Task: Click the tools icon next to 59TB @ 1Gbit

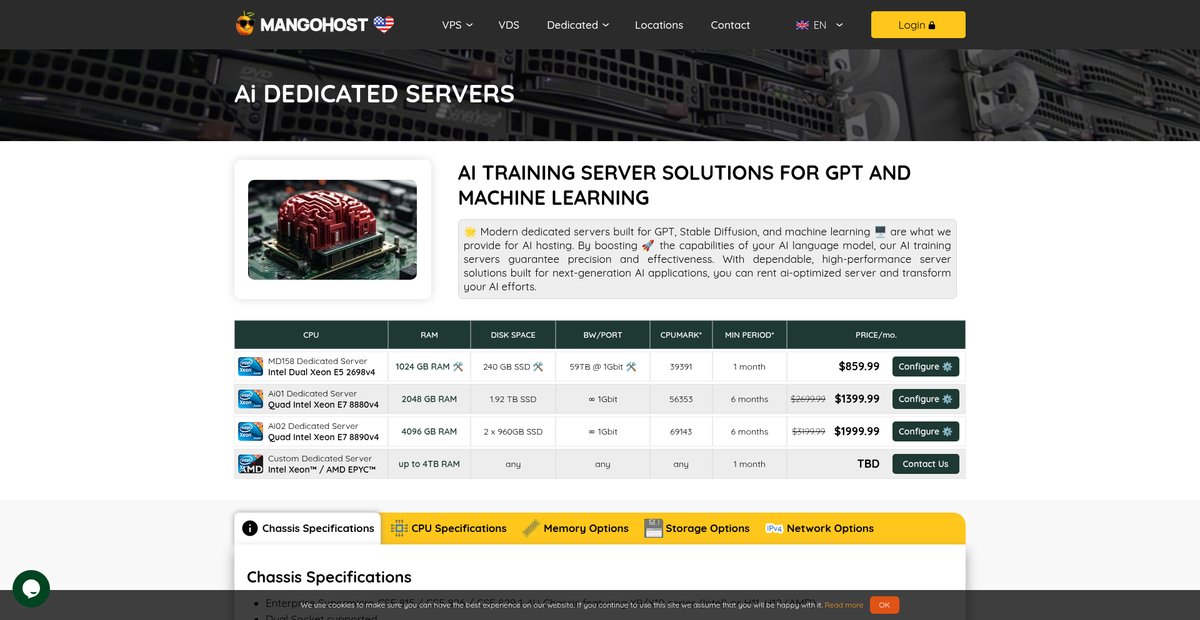Action: [x=631, y=367]
